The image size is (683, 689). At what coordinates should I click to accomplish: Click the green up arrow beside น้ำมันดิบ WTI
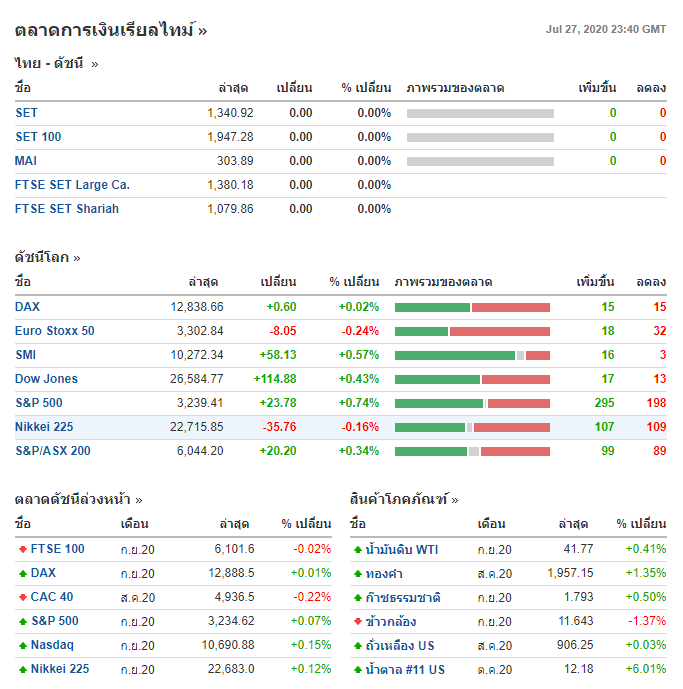tap(357, 549)
